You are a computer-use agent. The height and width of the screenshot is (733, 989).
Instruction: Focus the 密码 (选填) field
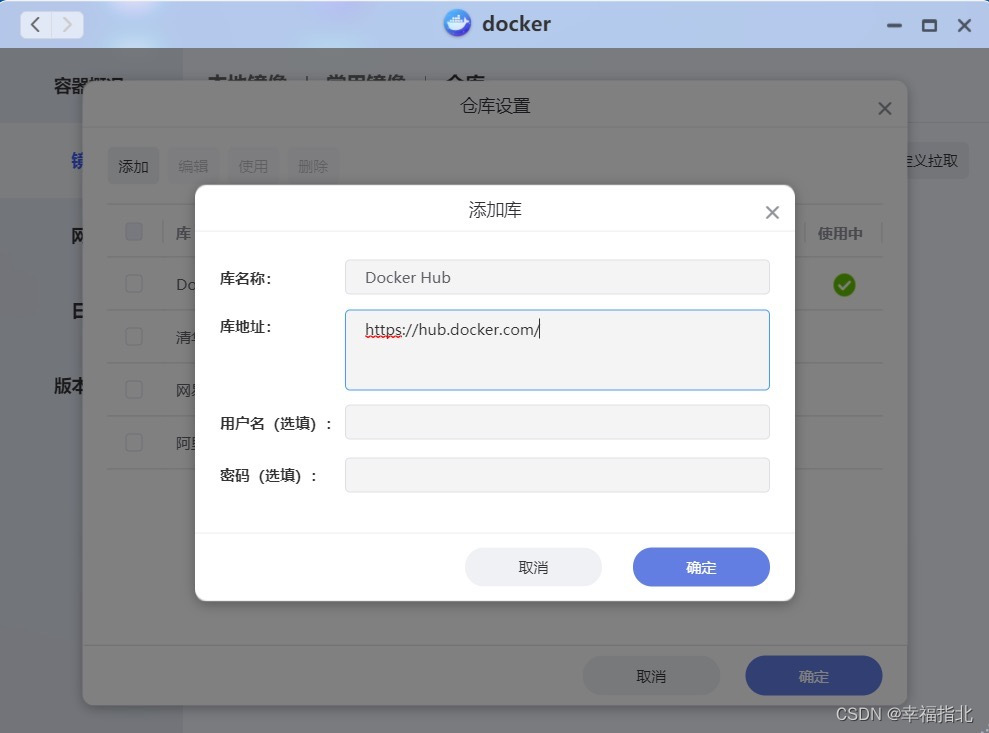click(x=557, y=475)
